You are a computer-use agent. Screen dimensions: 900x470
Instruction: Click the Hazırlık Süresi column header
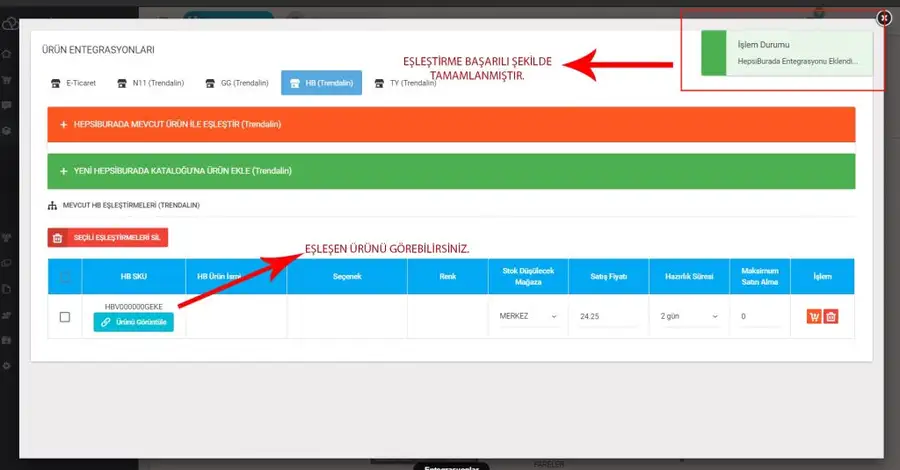tap(689, 277)
